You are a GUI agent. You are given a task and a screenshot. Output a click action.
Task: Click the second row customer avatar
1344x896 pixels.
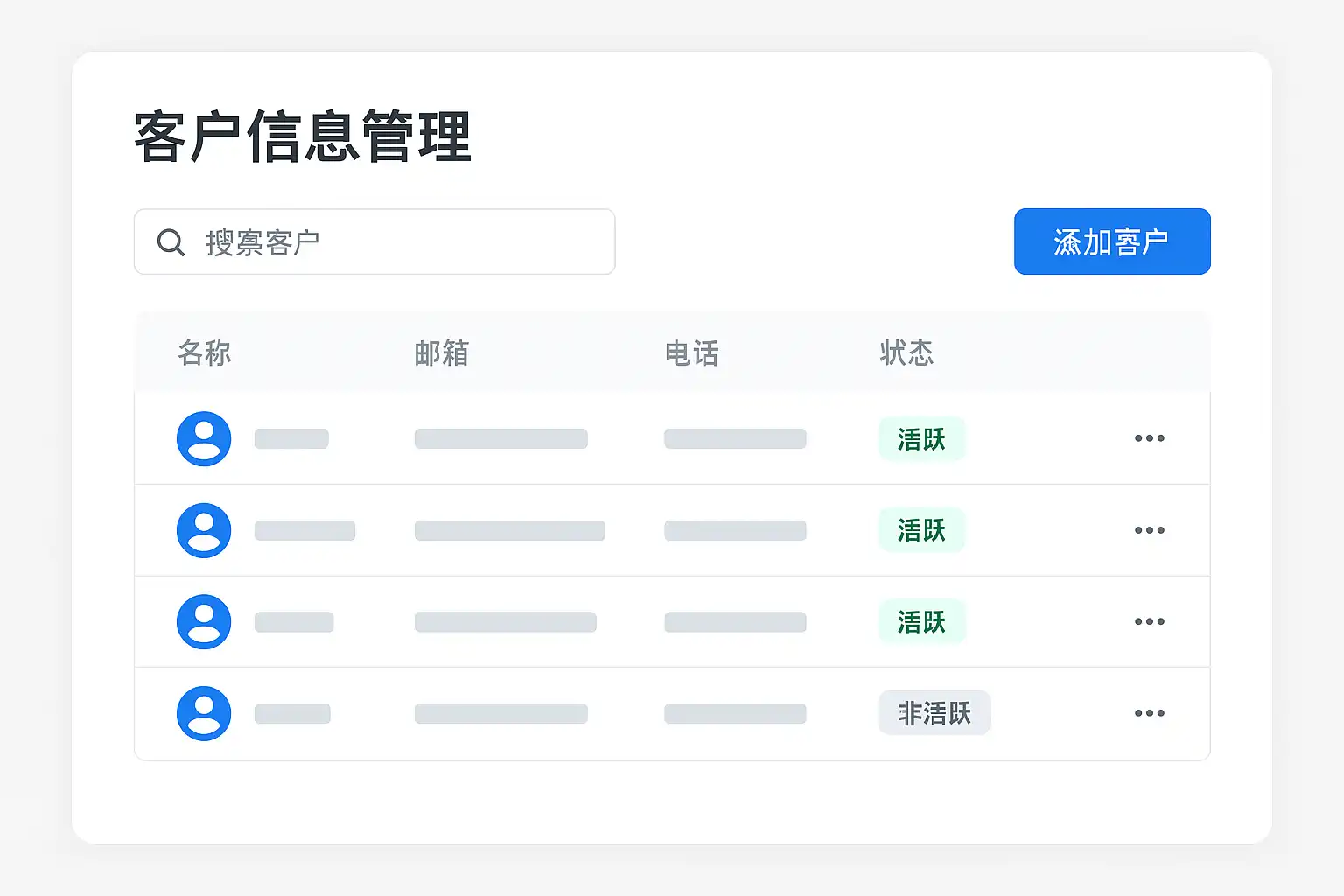coord(204,530)
